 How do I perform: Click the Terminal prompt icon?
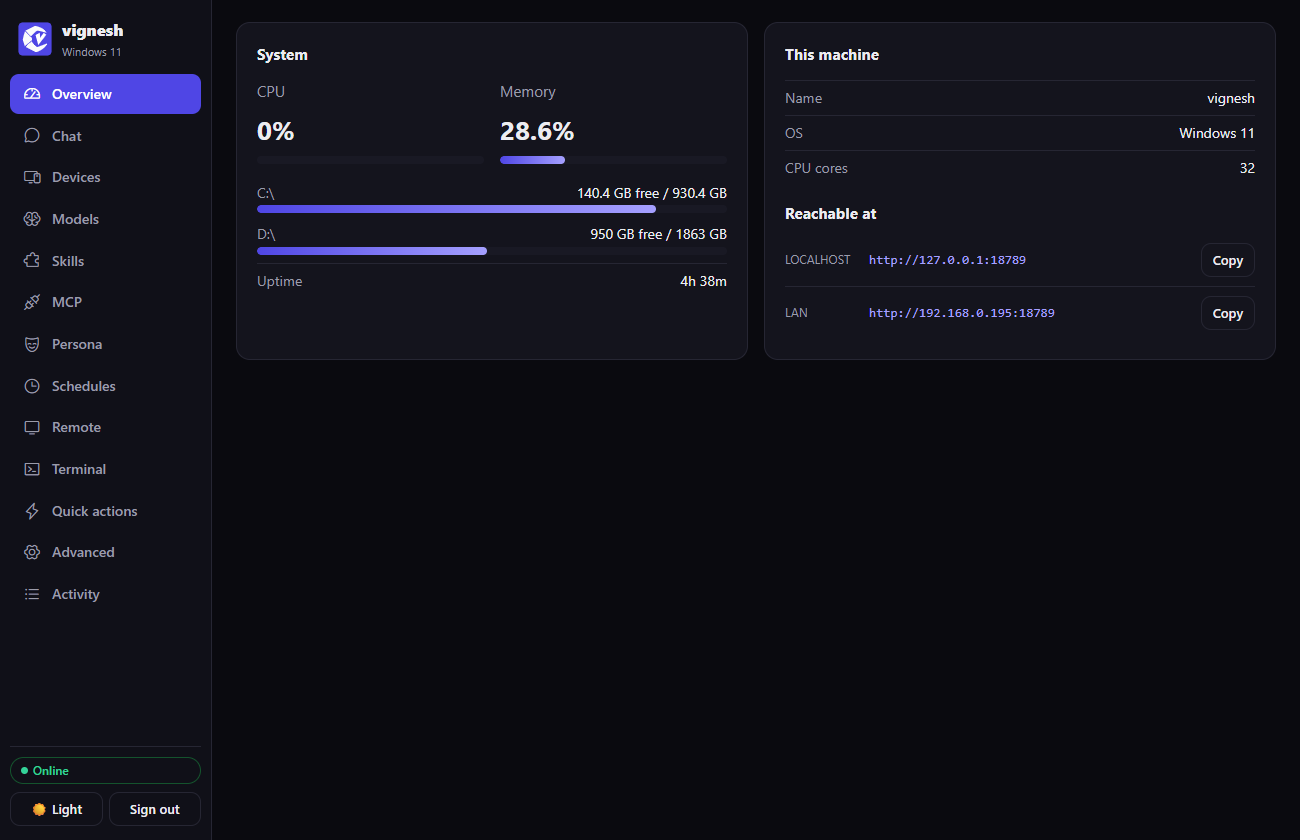[32, 469]
